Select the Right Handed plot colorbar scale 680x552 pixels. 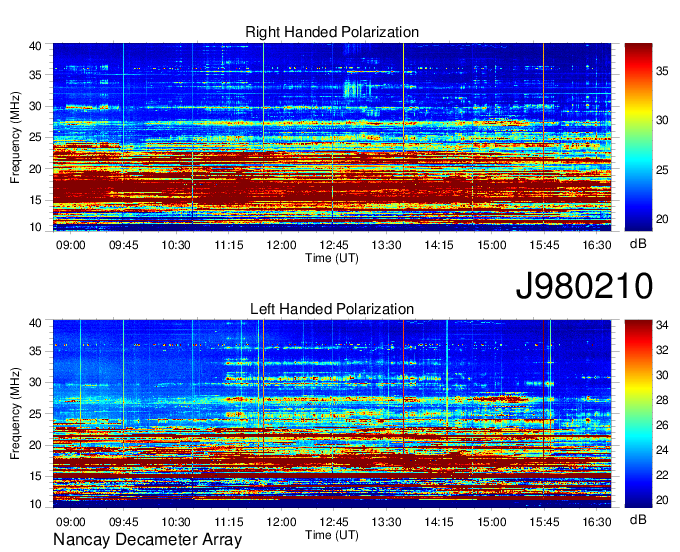point(638,137)
